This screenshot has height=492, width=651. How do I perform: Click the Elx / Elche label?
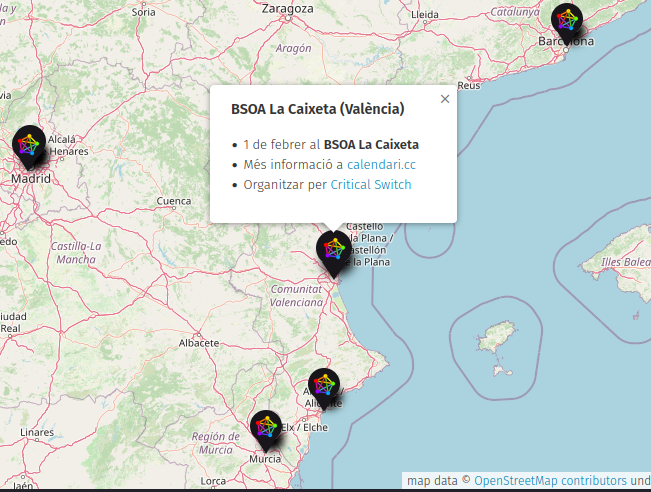305,427
